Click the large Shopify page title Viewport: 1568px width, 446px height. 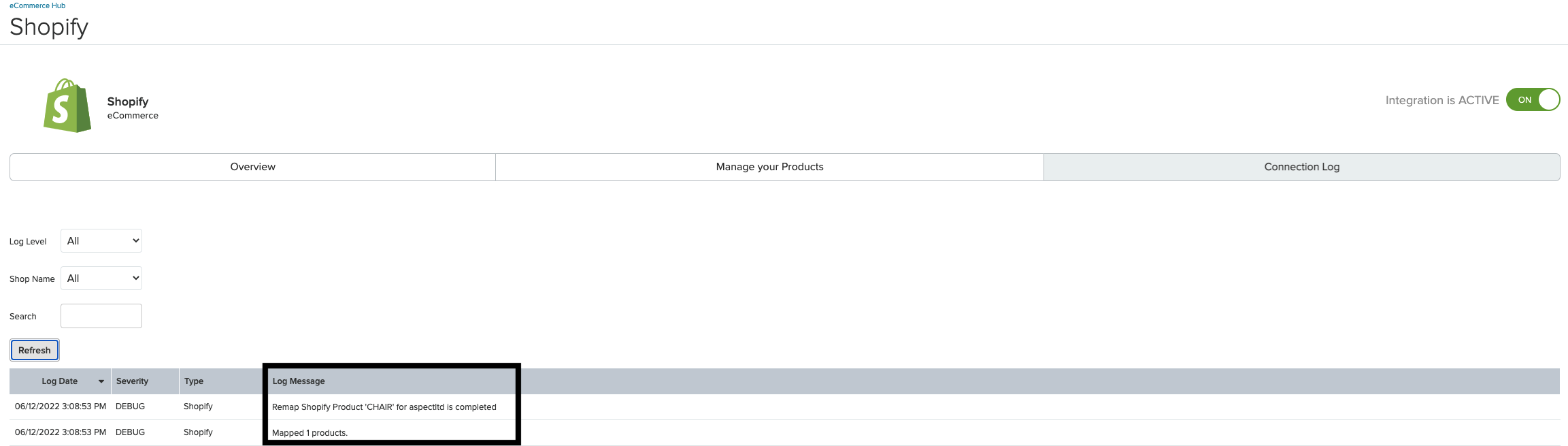point(49,27)
